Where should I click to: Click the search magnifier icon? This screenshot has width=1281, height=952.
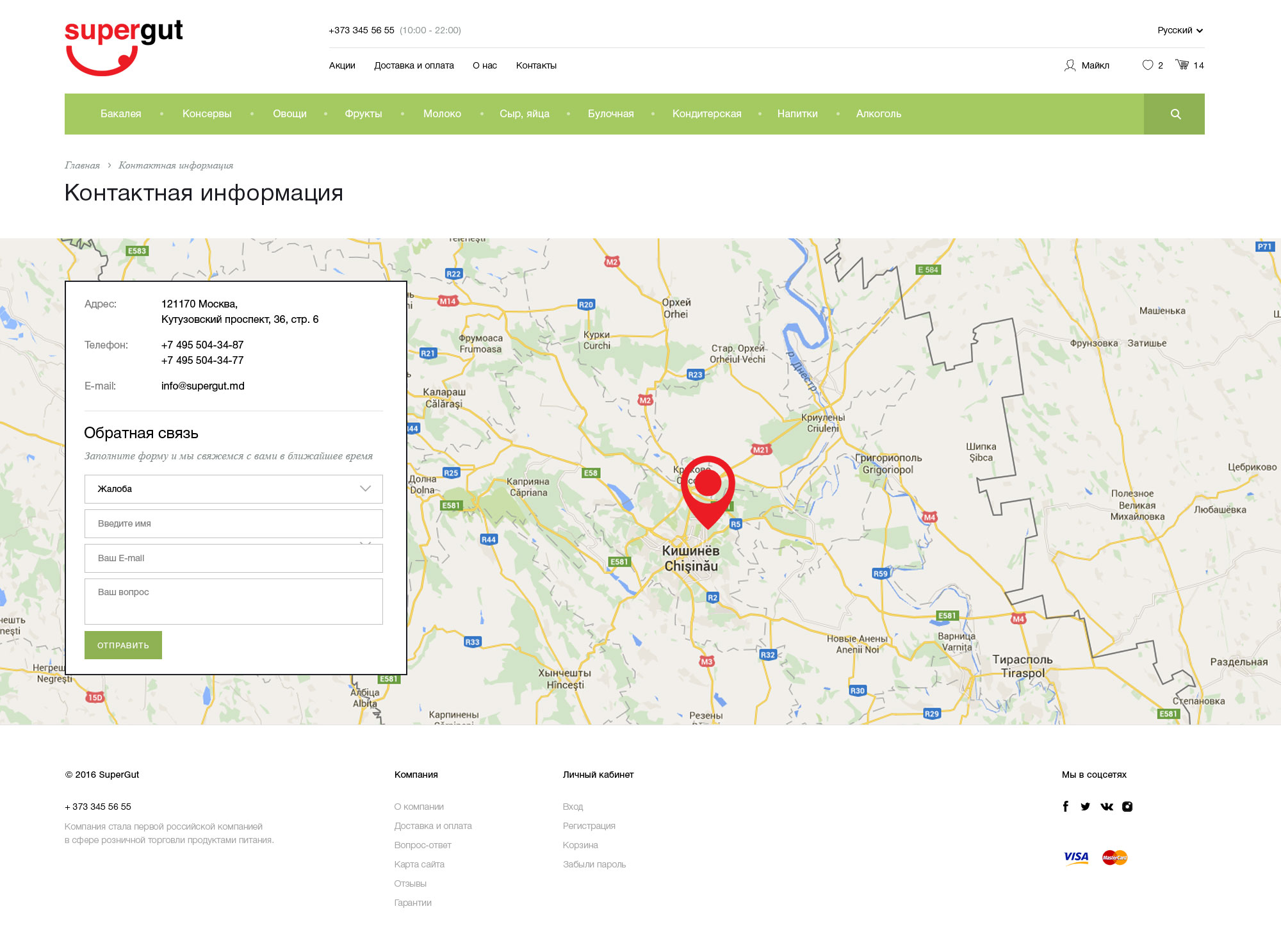[x=1175, y=114]
